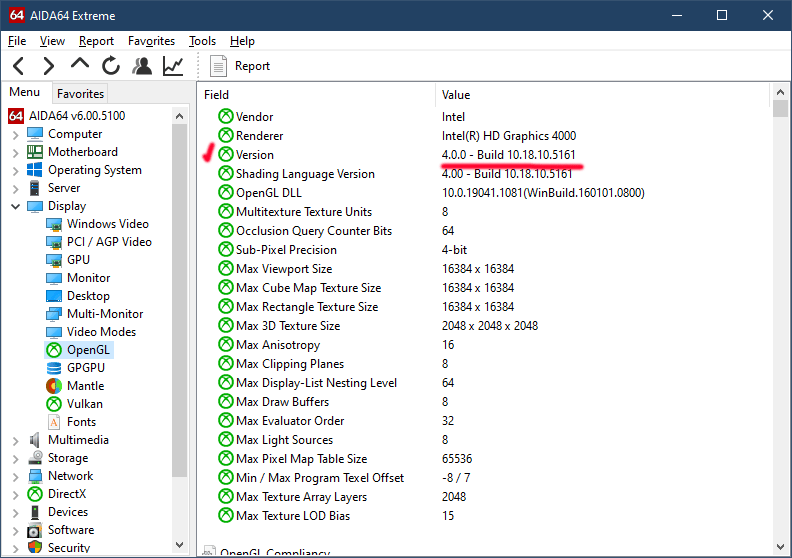Viewport: 792px width, 558px height.
Task: Select the Server icon in tree
Action: (x=34, y=188)
